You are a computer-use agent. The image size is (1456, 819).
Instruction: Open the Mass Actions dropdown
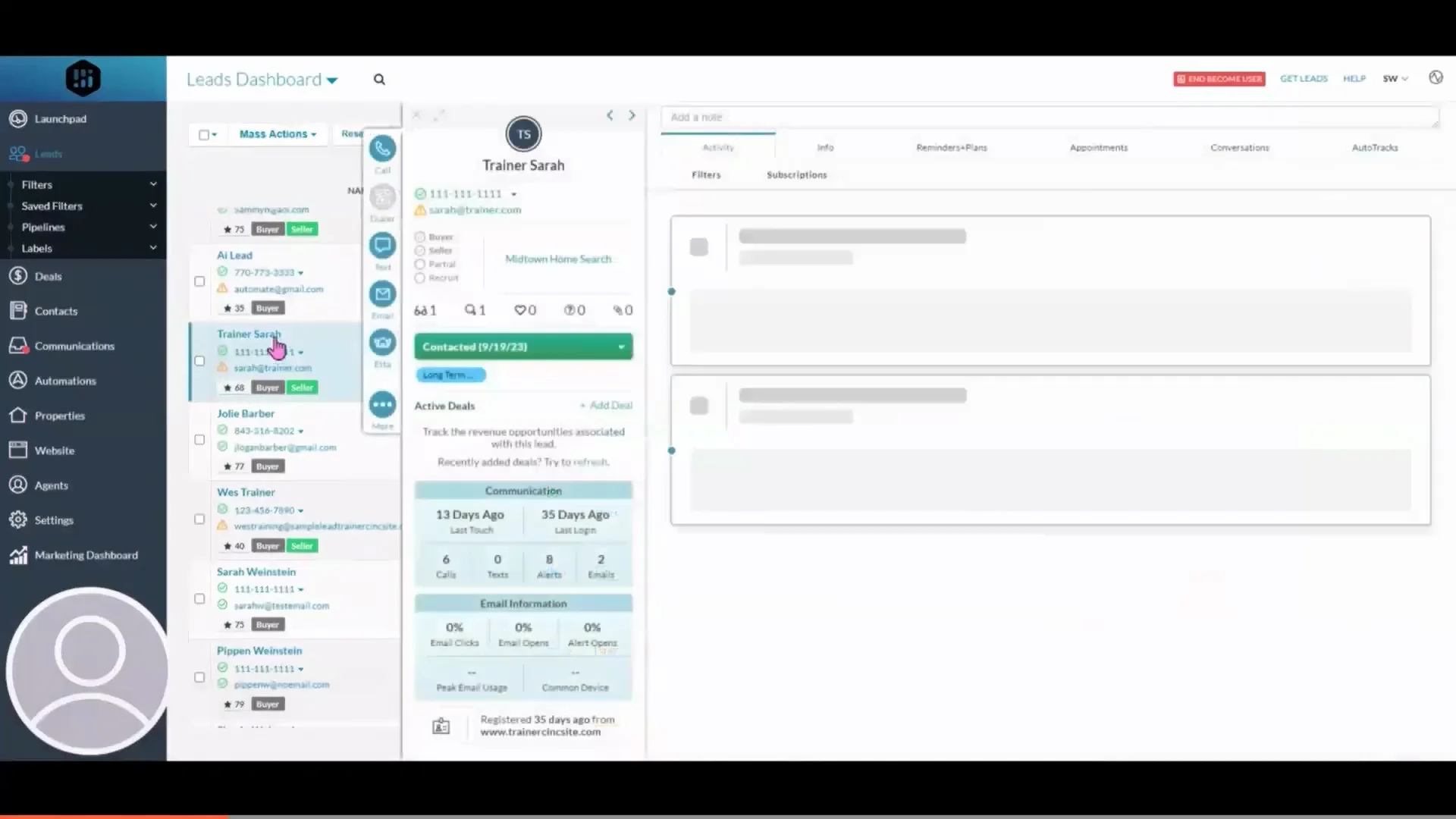[278, 134]
